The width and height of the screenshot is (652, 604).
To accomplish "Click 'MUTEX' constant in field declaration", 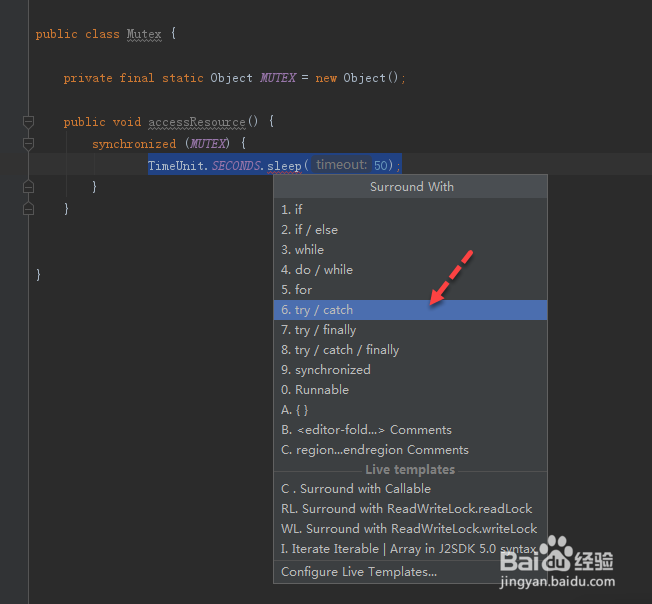I will click(x=278, y=78).
